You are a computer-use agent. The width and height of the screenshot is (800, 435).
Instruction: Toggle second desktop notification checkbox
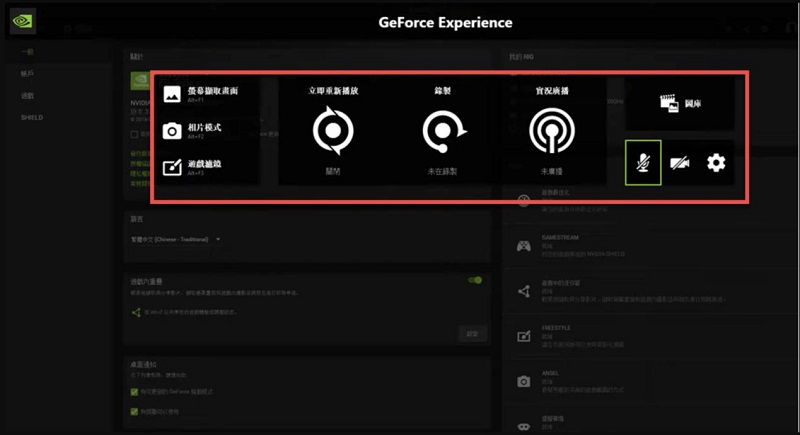coord(134,411)
